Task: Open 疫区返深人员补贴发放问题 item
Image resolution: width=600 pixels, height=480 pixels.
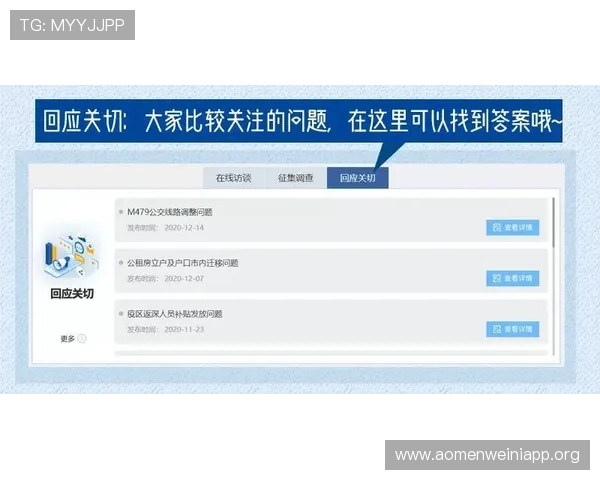Action: click(x=174, y=314)
